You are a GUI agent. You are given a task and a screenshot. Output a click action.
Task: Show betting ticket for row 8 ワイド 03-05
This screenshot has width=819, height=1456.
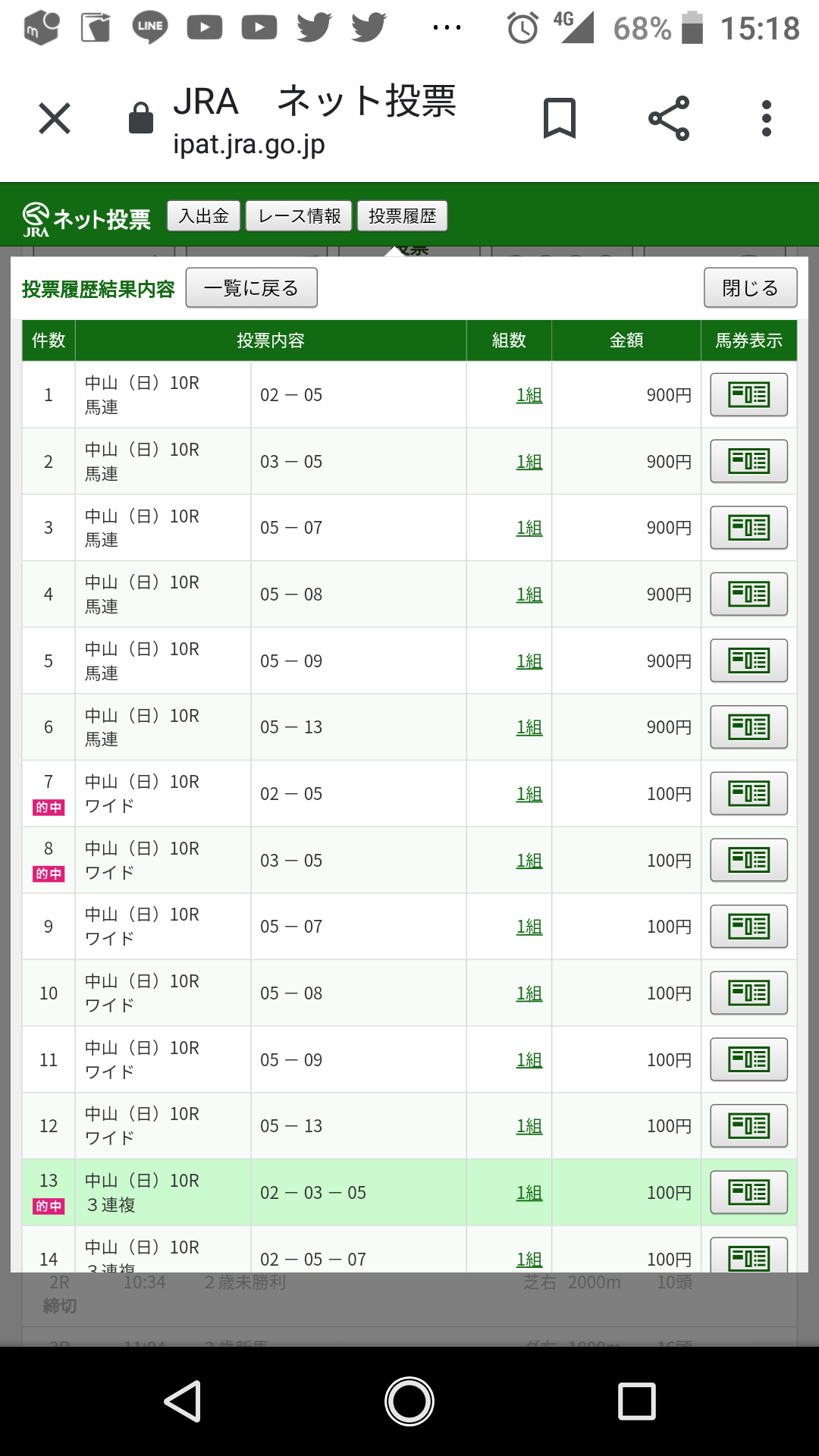coord(748,860)
